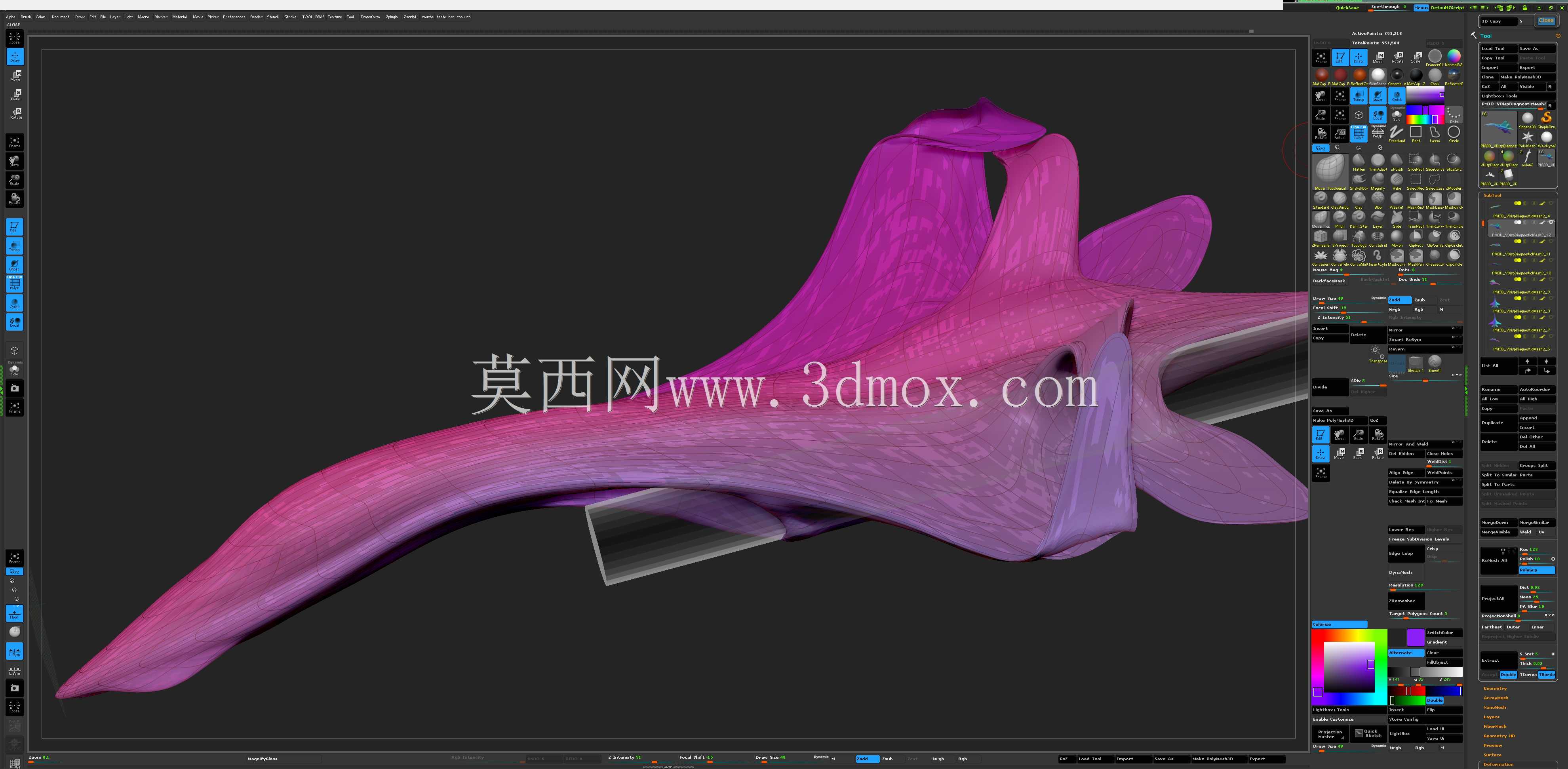1568x769 pixels.
Task: Toggle the Colorize button
Action: 1340,624
